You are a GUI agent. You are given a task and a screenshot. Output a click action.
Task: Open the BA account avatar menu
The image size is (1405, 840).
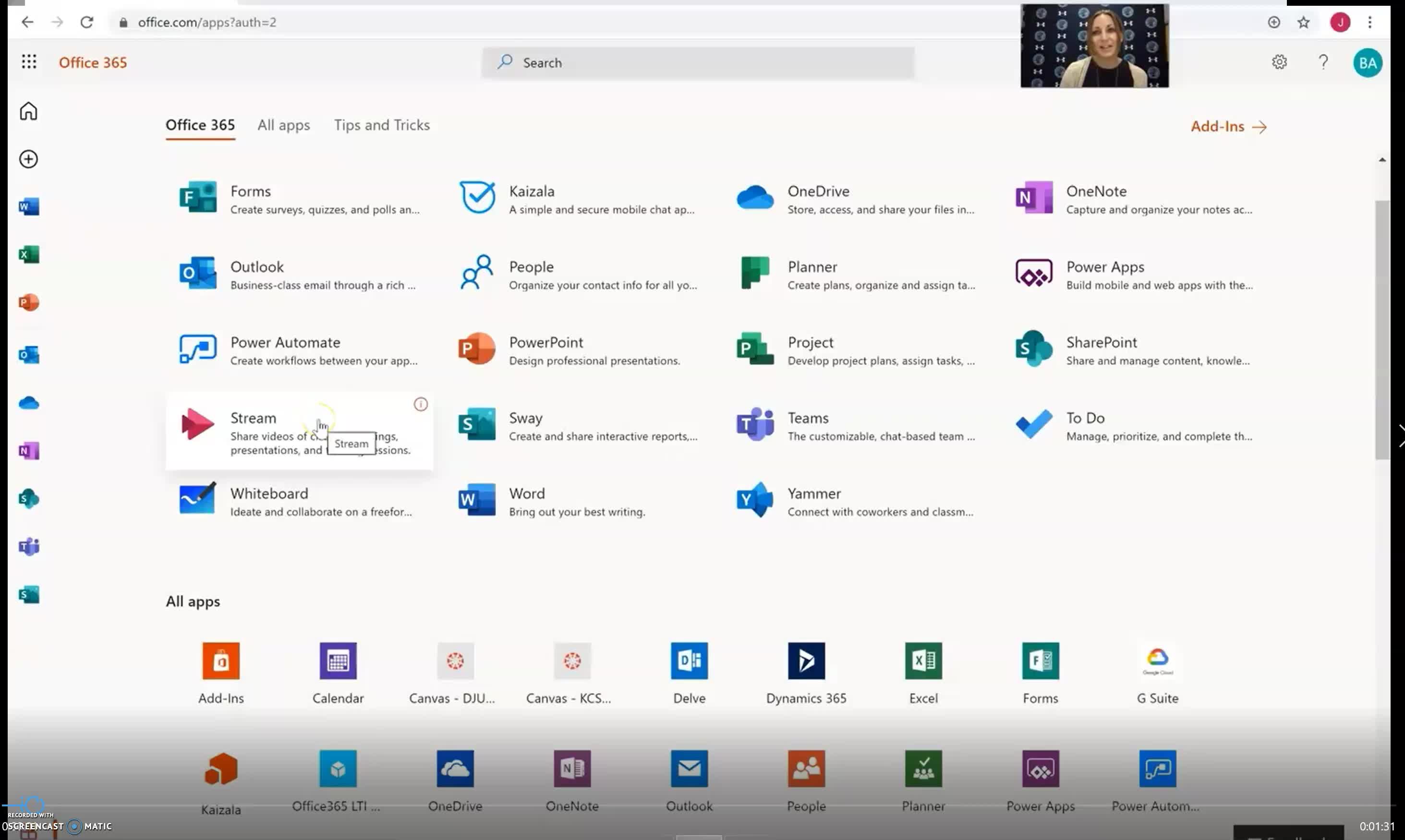coord(1368,62)
